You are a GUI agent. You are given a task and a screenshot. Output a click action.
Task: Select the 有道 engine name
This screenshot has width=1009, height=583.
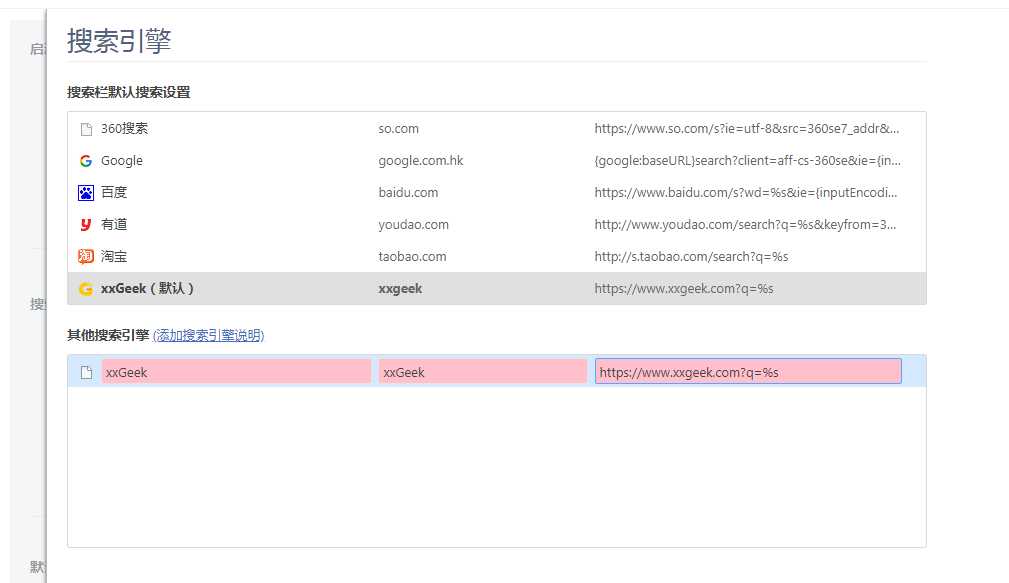click(x=114, y=225)
